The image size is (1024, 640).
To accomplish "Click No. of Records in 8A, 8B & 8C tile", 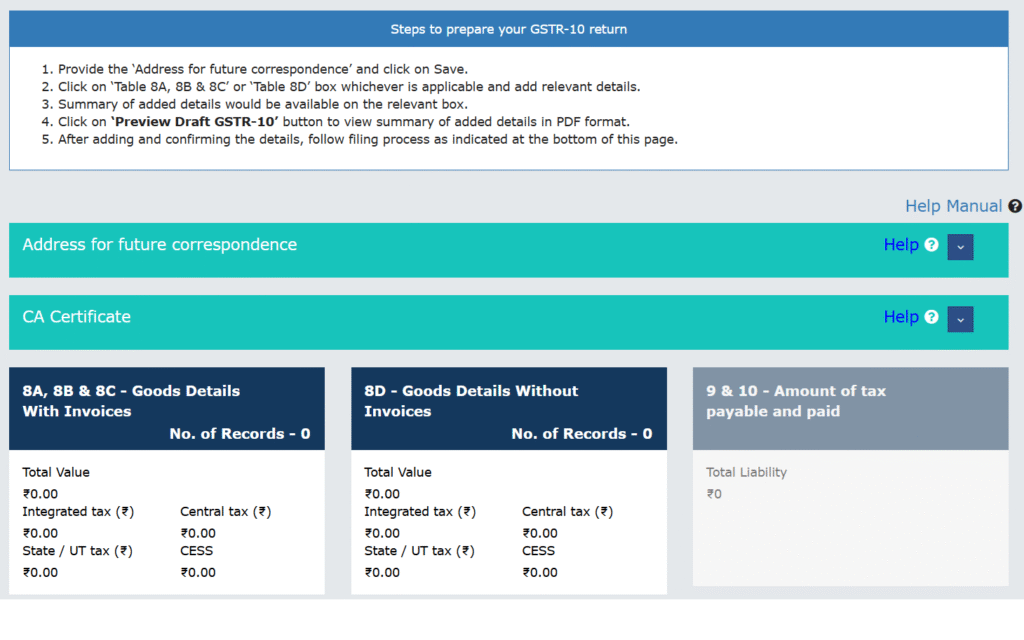I will 240,434.
